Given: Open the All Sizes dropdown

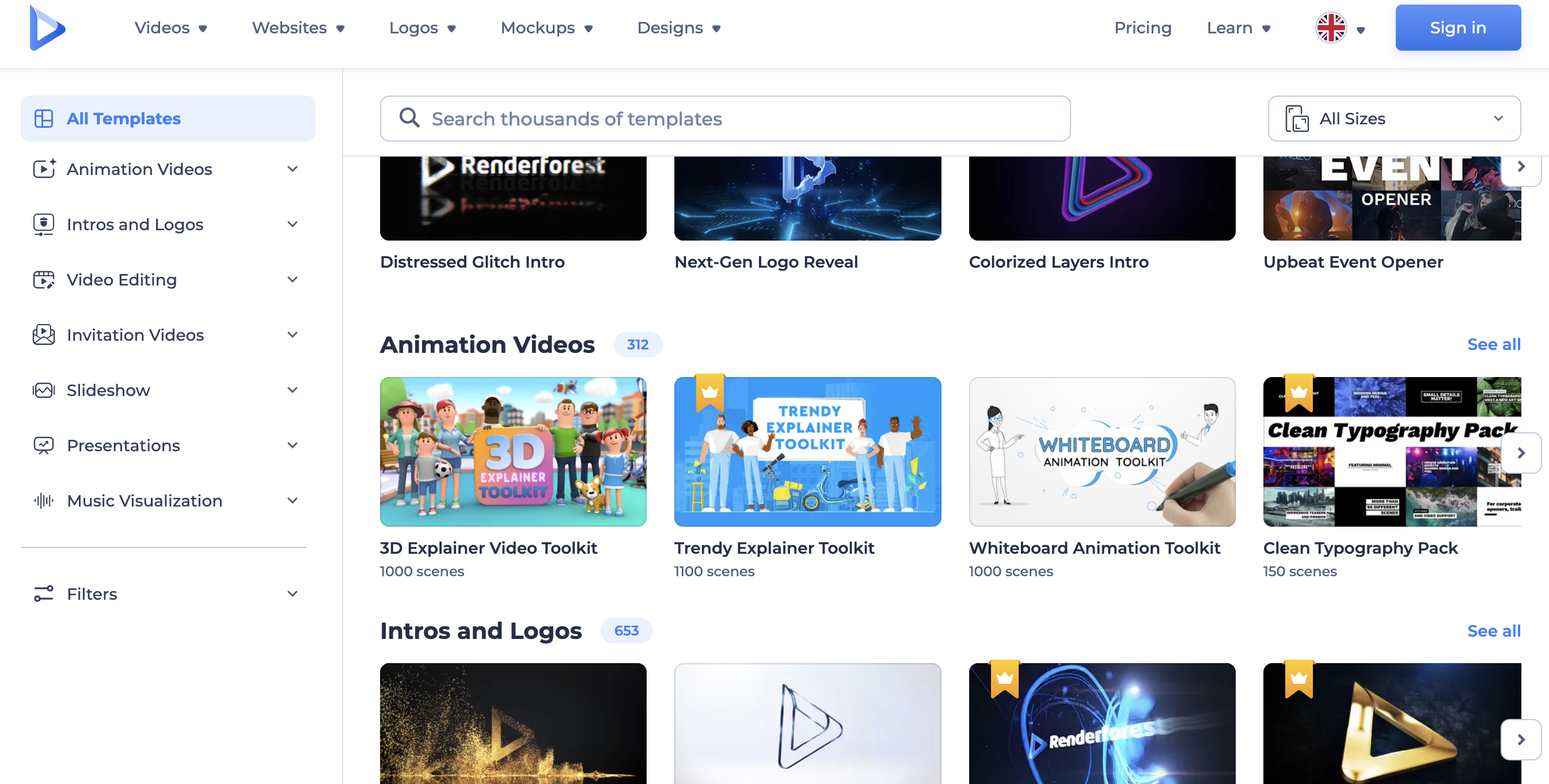Looking at the screenshot, I should [1394, 119].
